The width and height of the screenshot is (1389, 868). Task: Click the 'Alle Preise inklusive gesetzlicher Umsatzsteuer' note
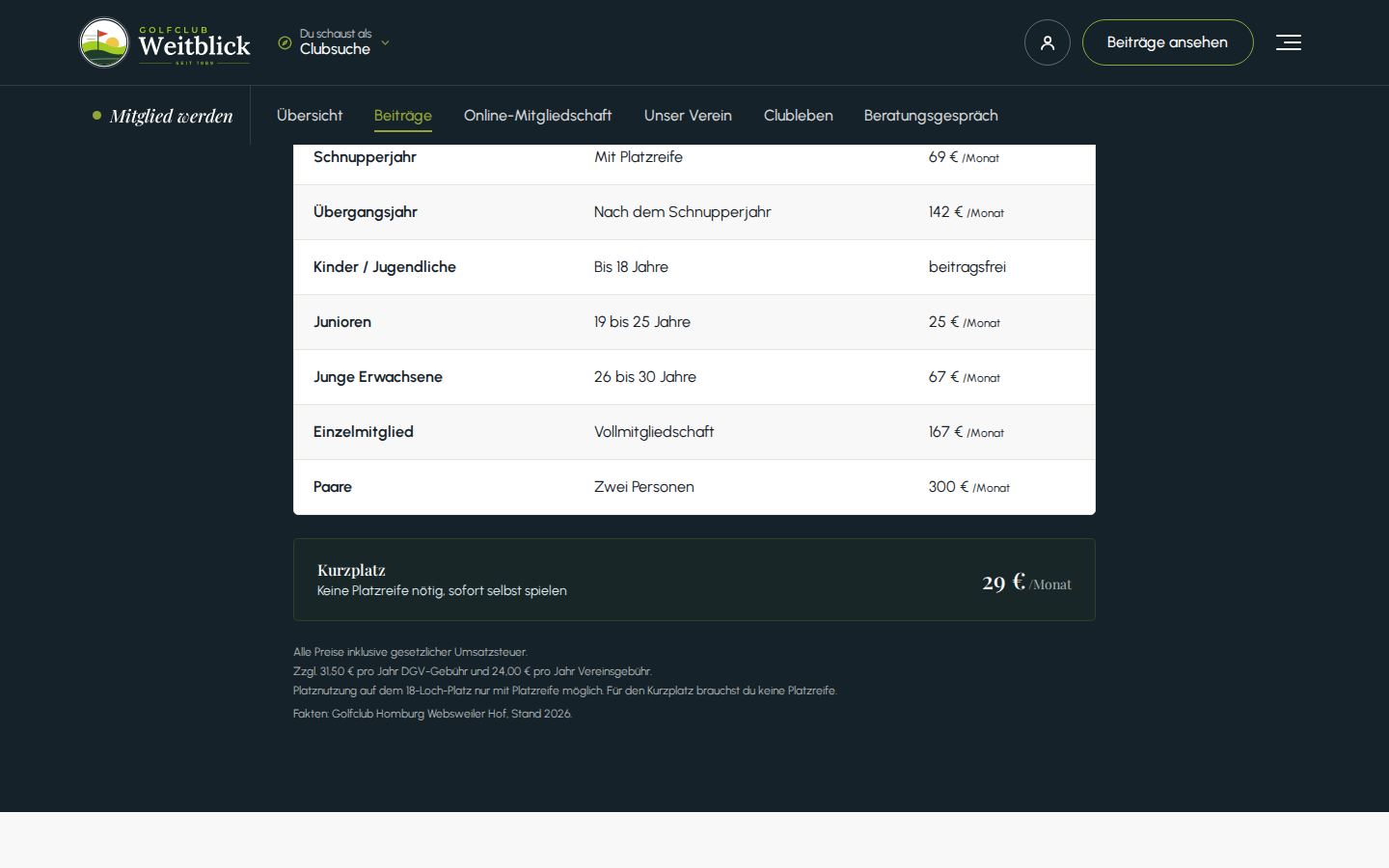coord(410,652)
